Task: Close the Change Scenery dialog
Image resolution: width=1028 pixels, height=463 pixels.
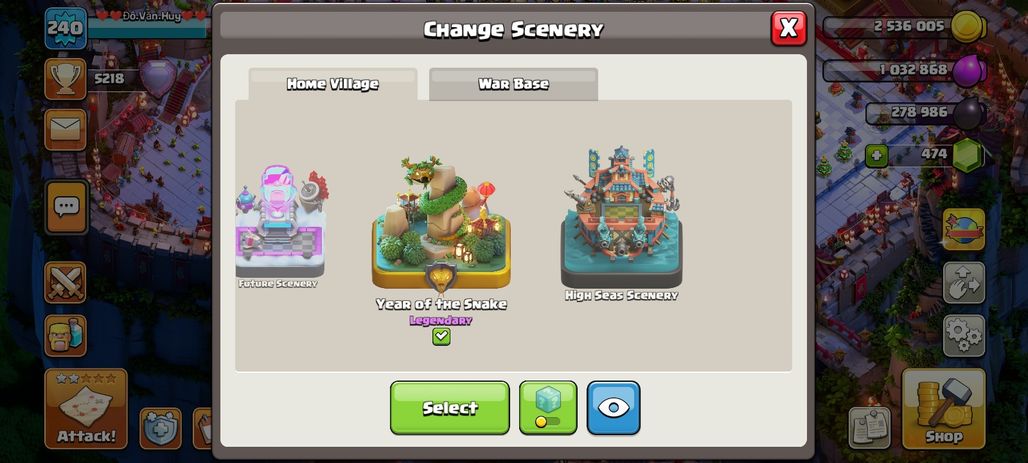Action: [x=789, y=28]
